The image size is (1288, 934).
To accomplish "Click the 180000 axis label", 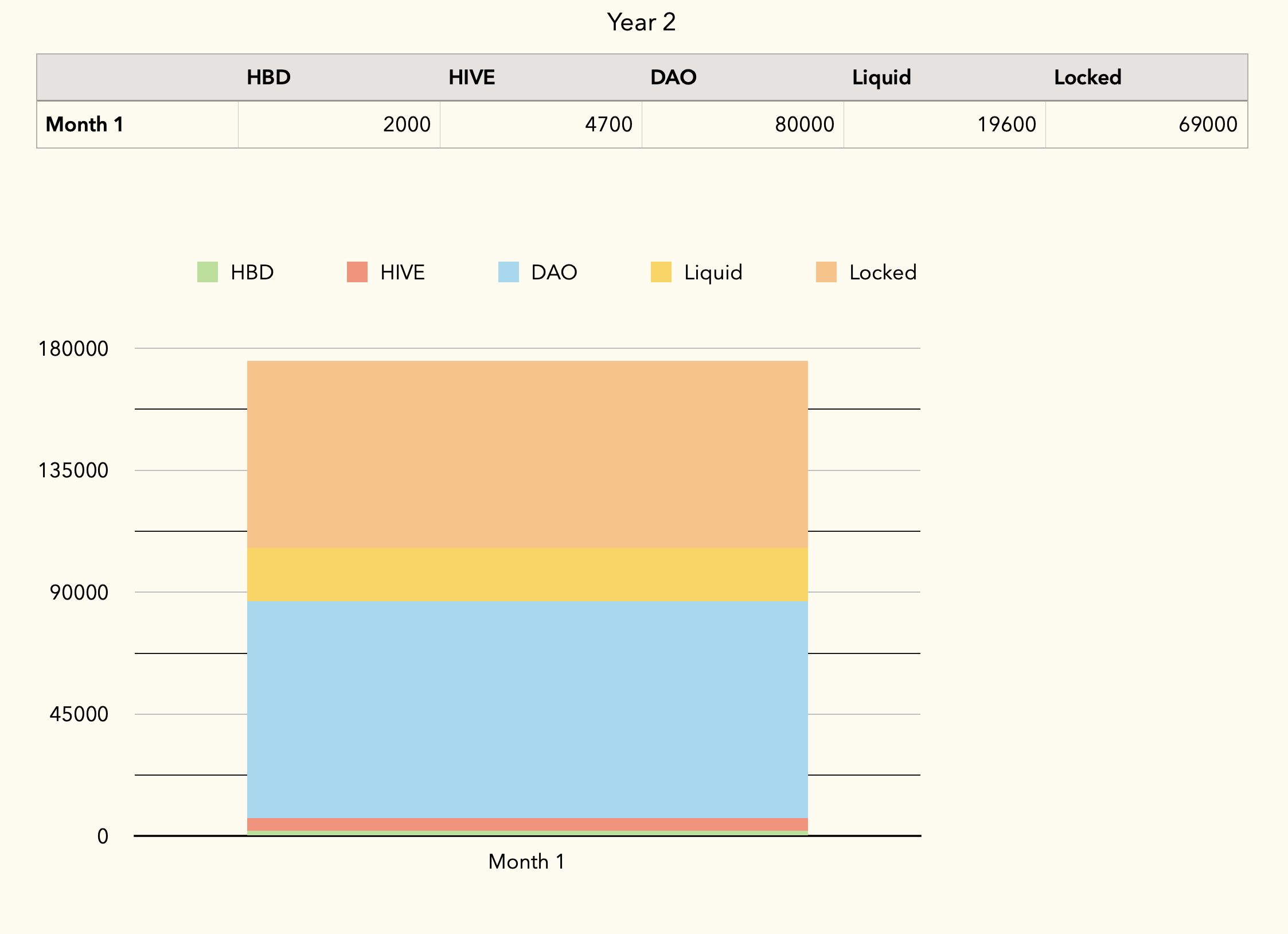I will [73, 349].
